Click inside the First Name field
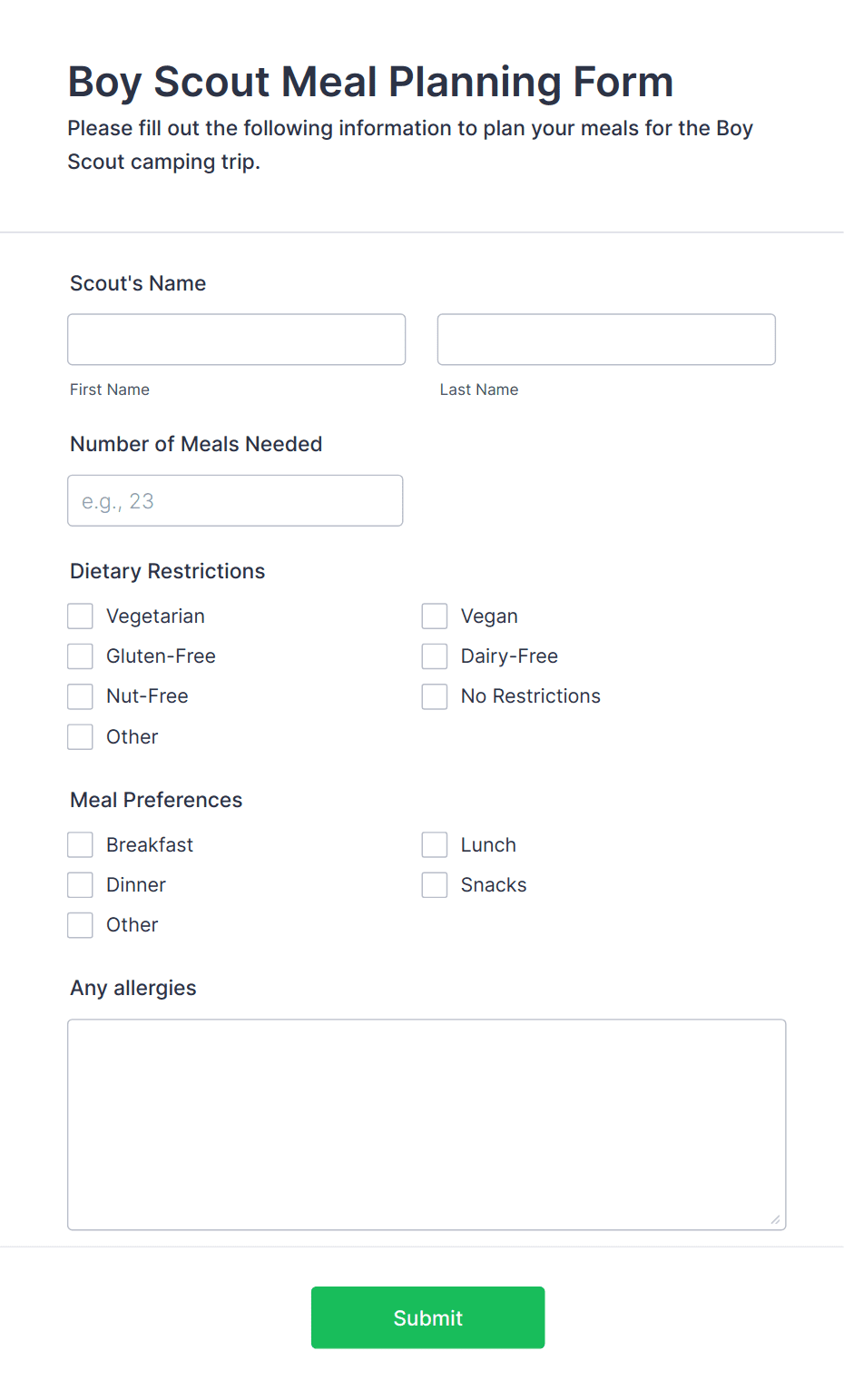This screenshot has width=844, height=1400. tap(236, 339)
